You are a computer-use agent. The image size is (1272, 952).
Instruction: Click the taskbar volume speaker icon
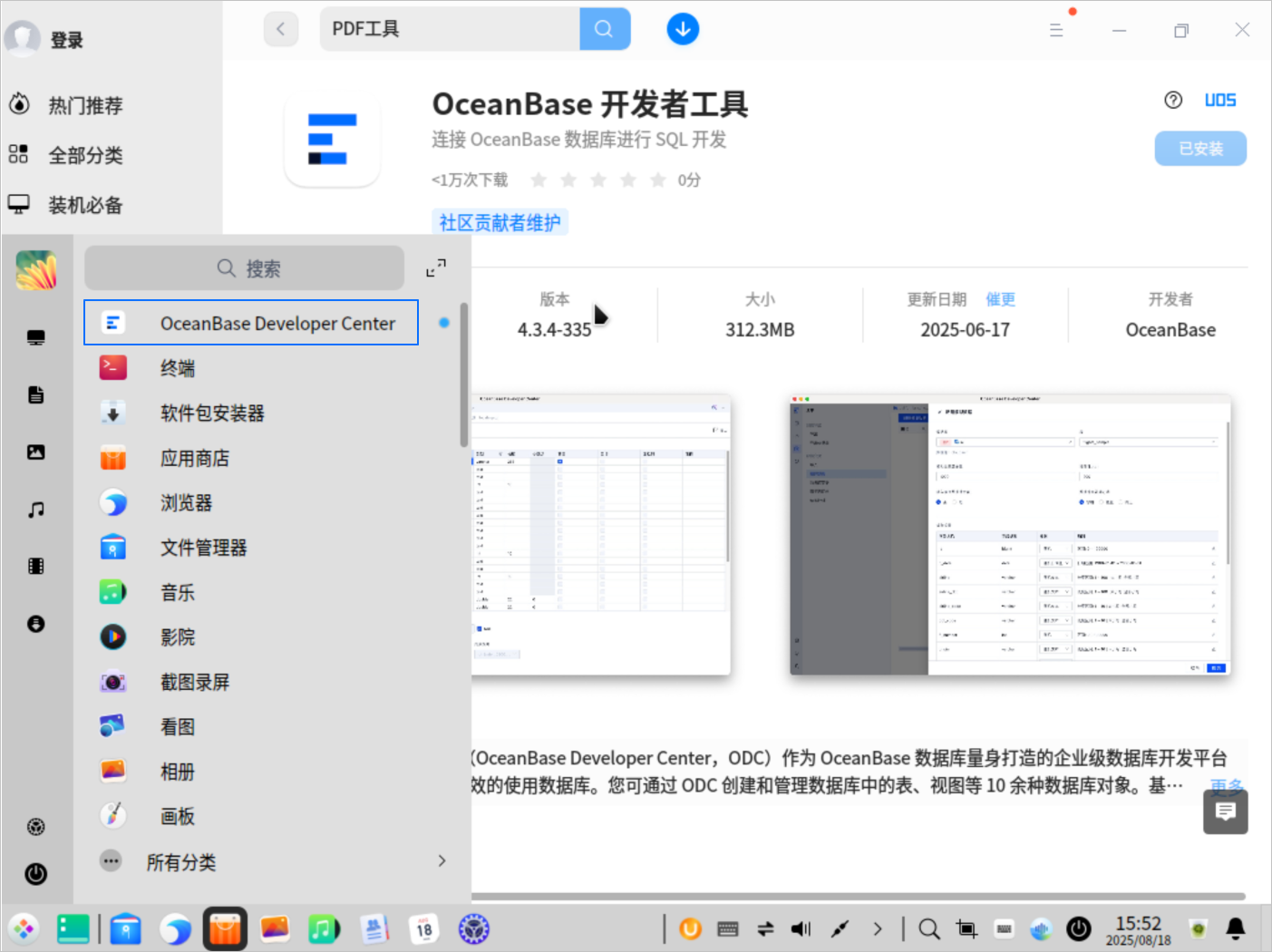tap(801, 929)
